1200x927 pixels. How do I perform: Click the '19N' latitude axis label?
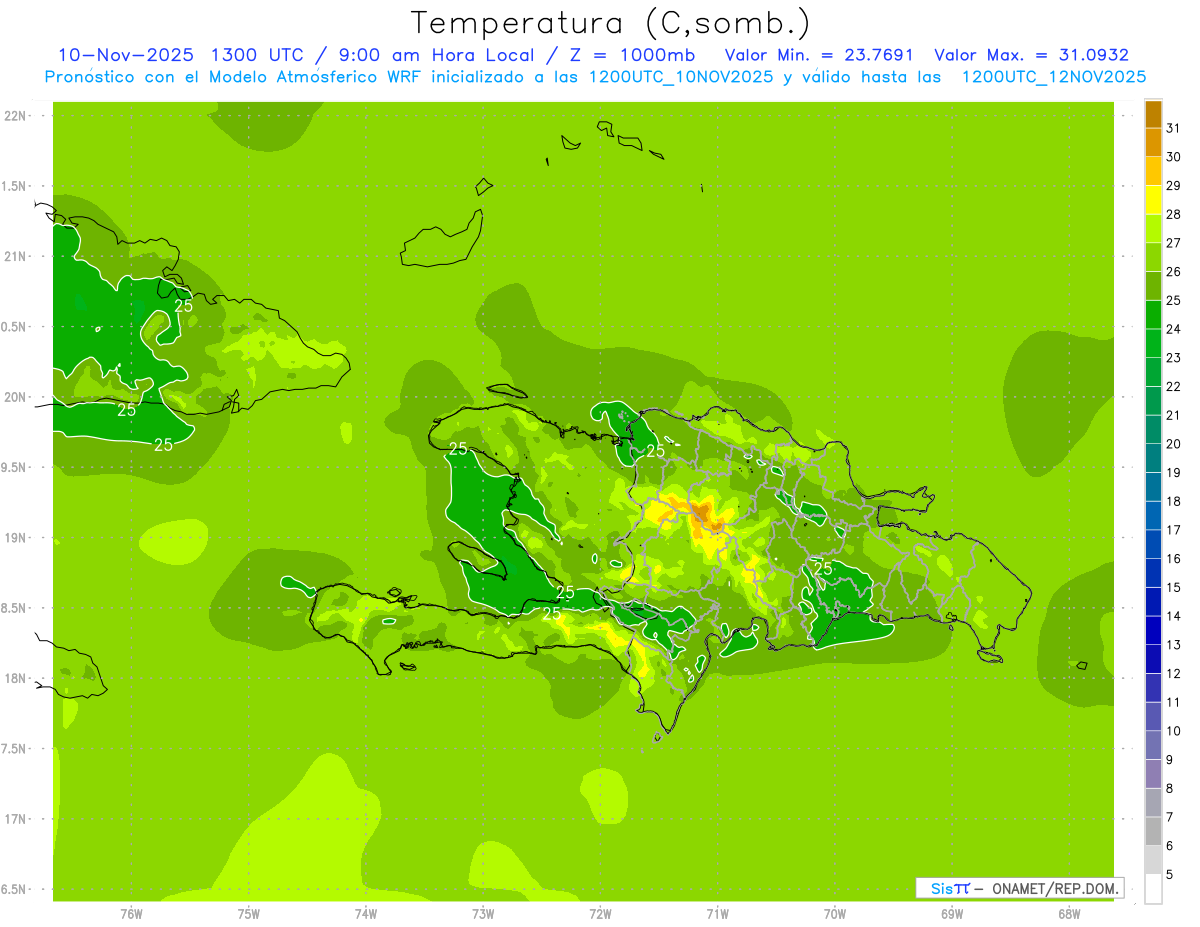(14, 538)
